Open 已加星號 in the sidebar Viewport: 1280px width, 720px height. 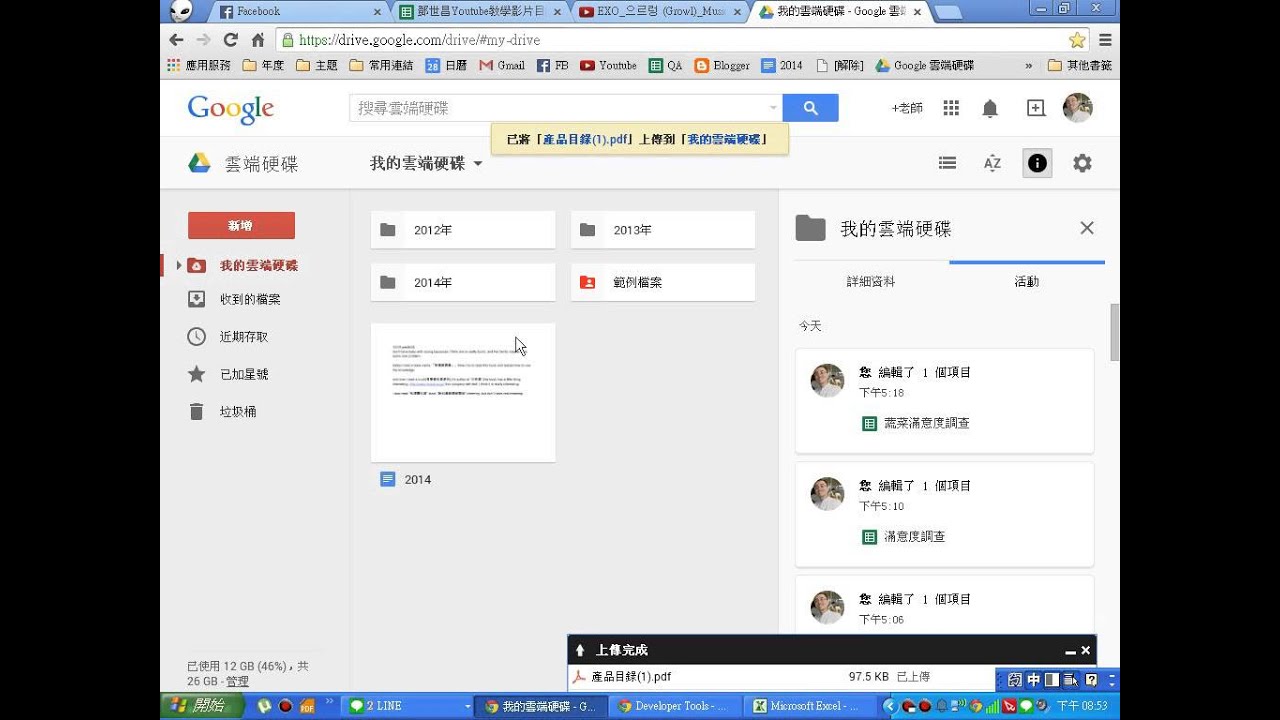(244, 374)
